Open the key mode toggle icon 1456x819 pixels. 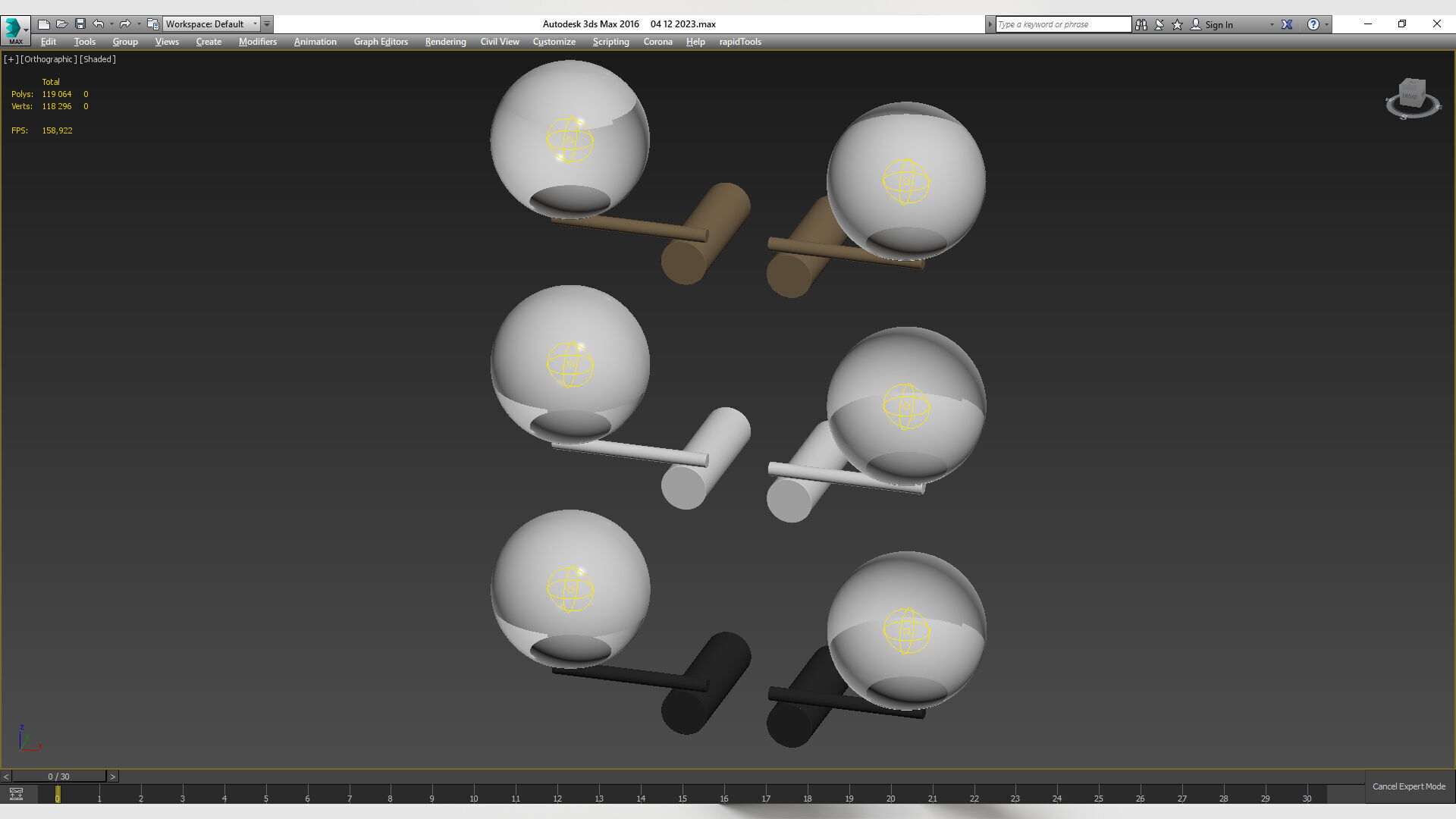coord(16,794)
